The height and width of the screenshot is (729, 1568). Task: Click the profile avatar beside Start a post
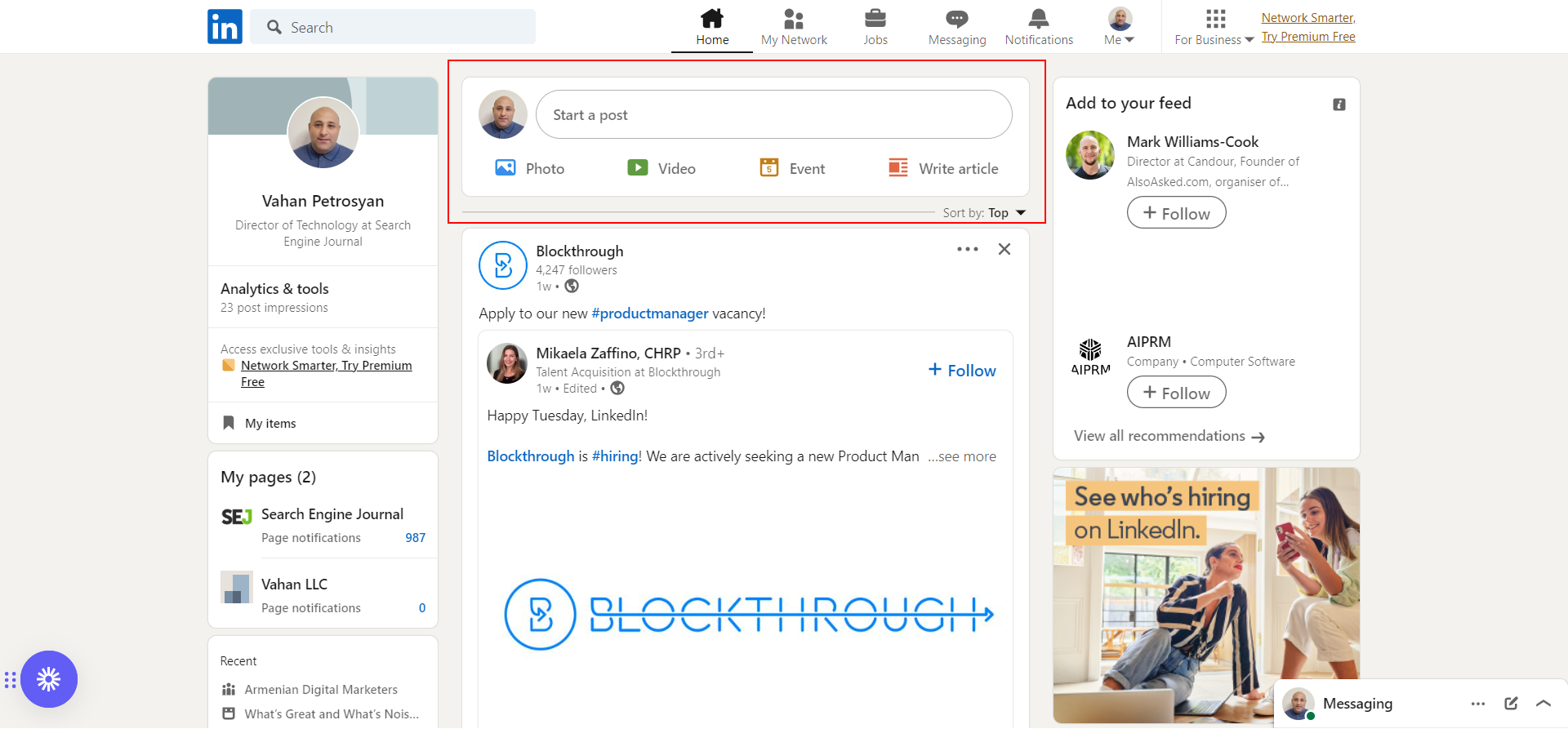click(x=503, y=114)
